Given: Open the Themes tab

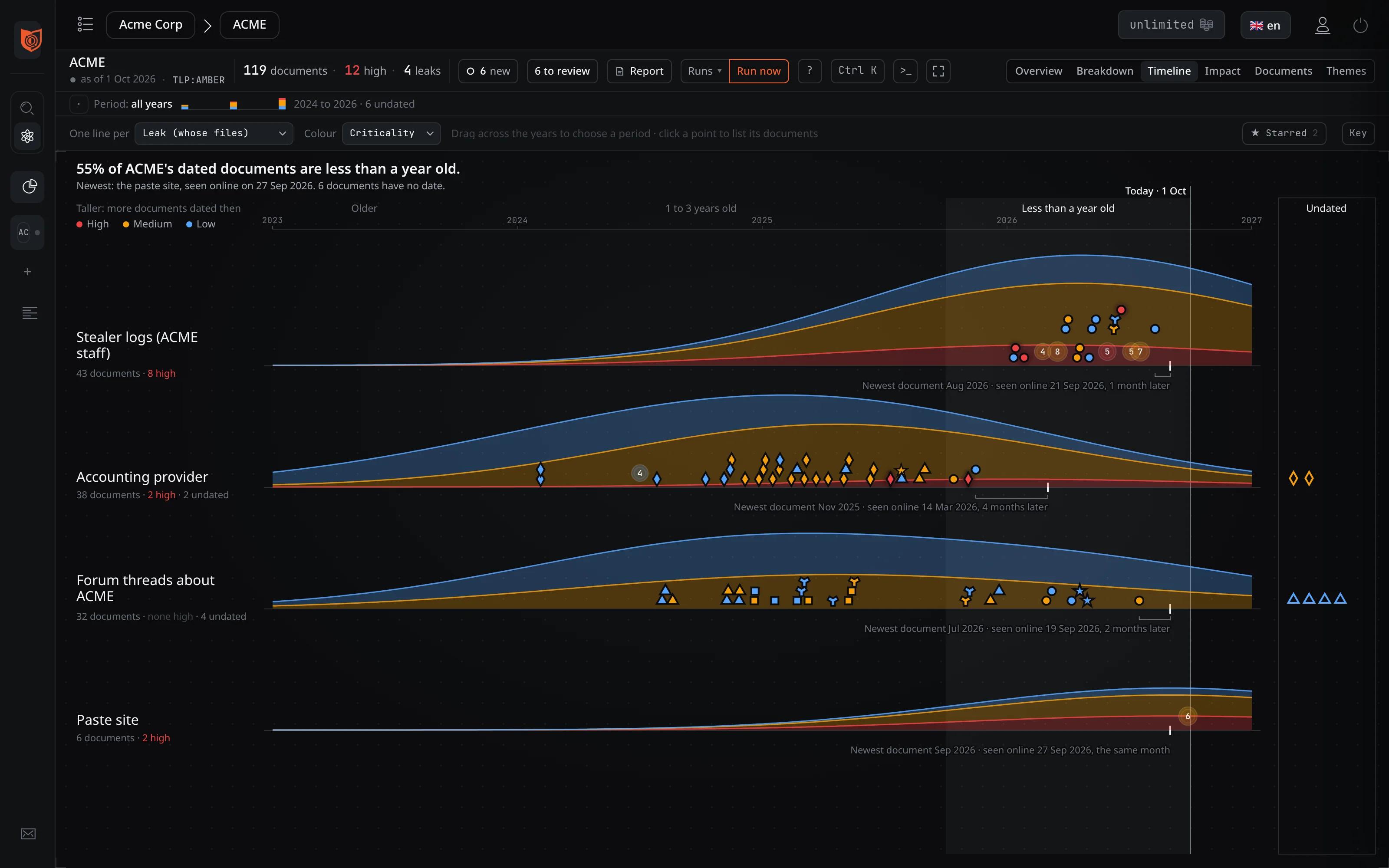Looking at the screenshot, I should (x=1346, y=71).
